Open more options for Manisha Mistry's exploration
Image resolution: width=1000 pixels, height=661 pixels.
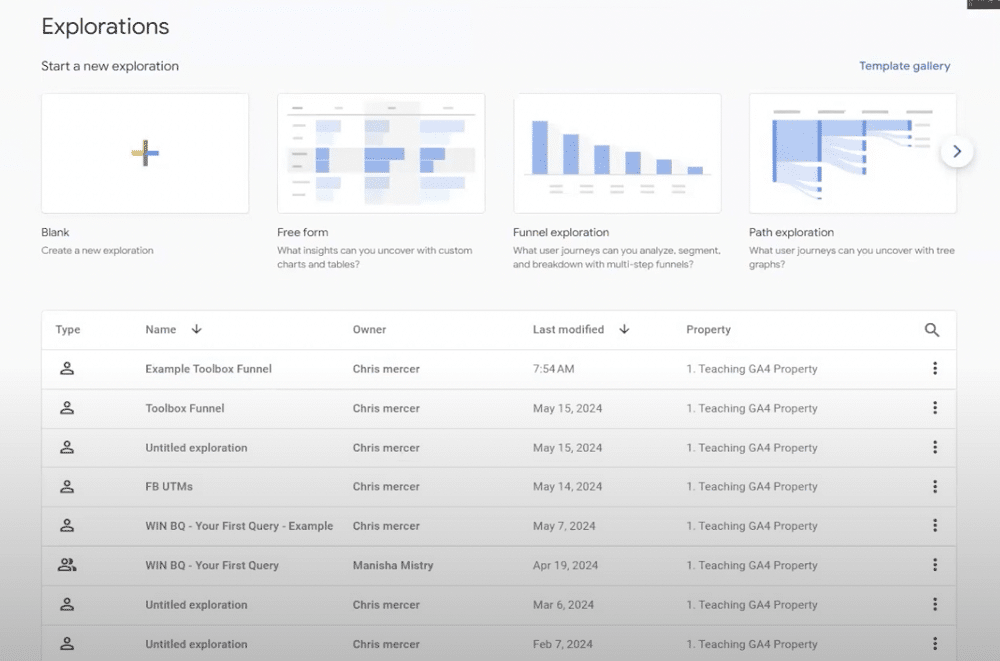point(934,565)
